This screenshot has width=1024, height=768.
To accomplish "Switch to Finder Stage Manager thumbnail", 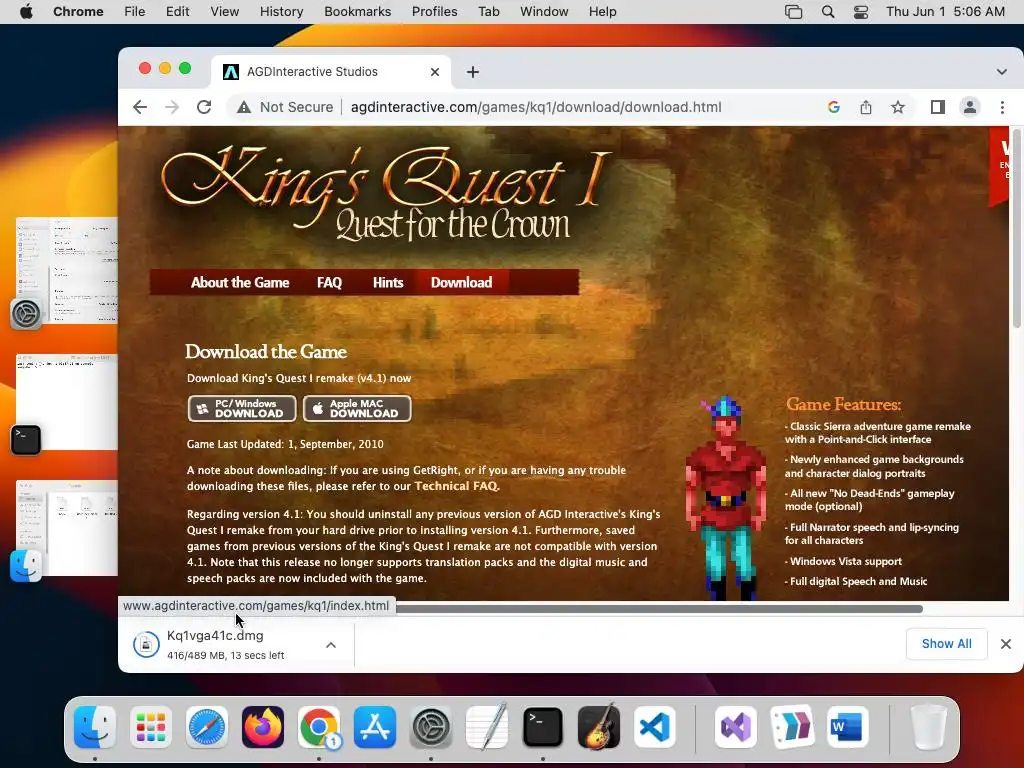I will coord(67,528).
